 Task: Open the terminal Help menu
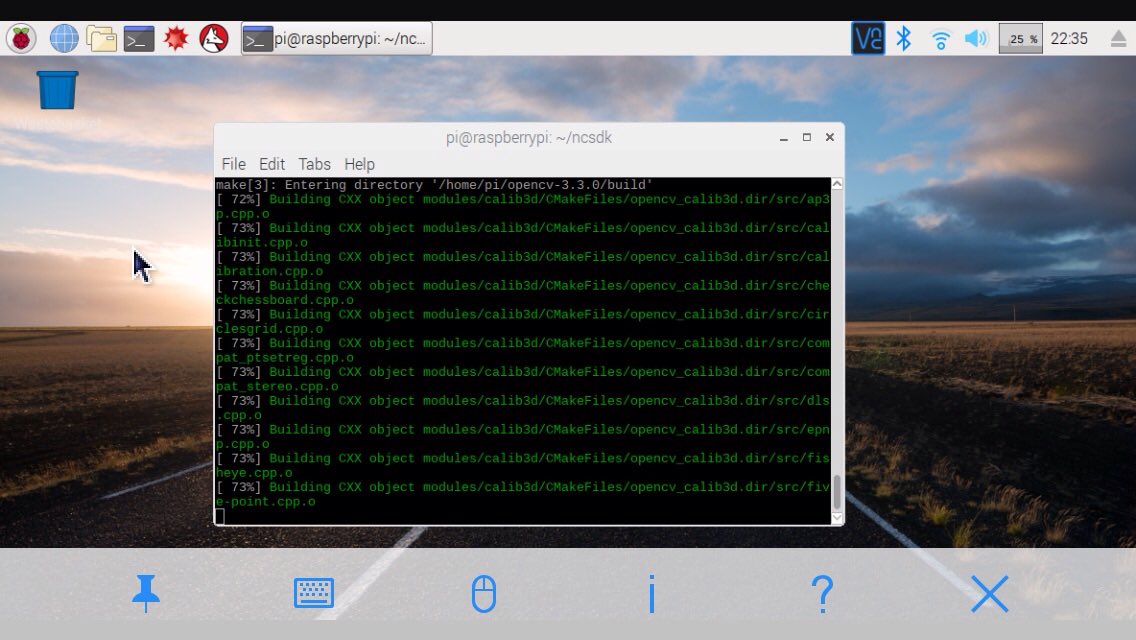(x=359, y=164)
